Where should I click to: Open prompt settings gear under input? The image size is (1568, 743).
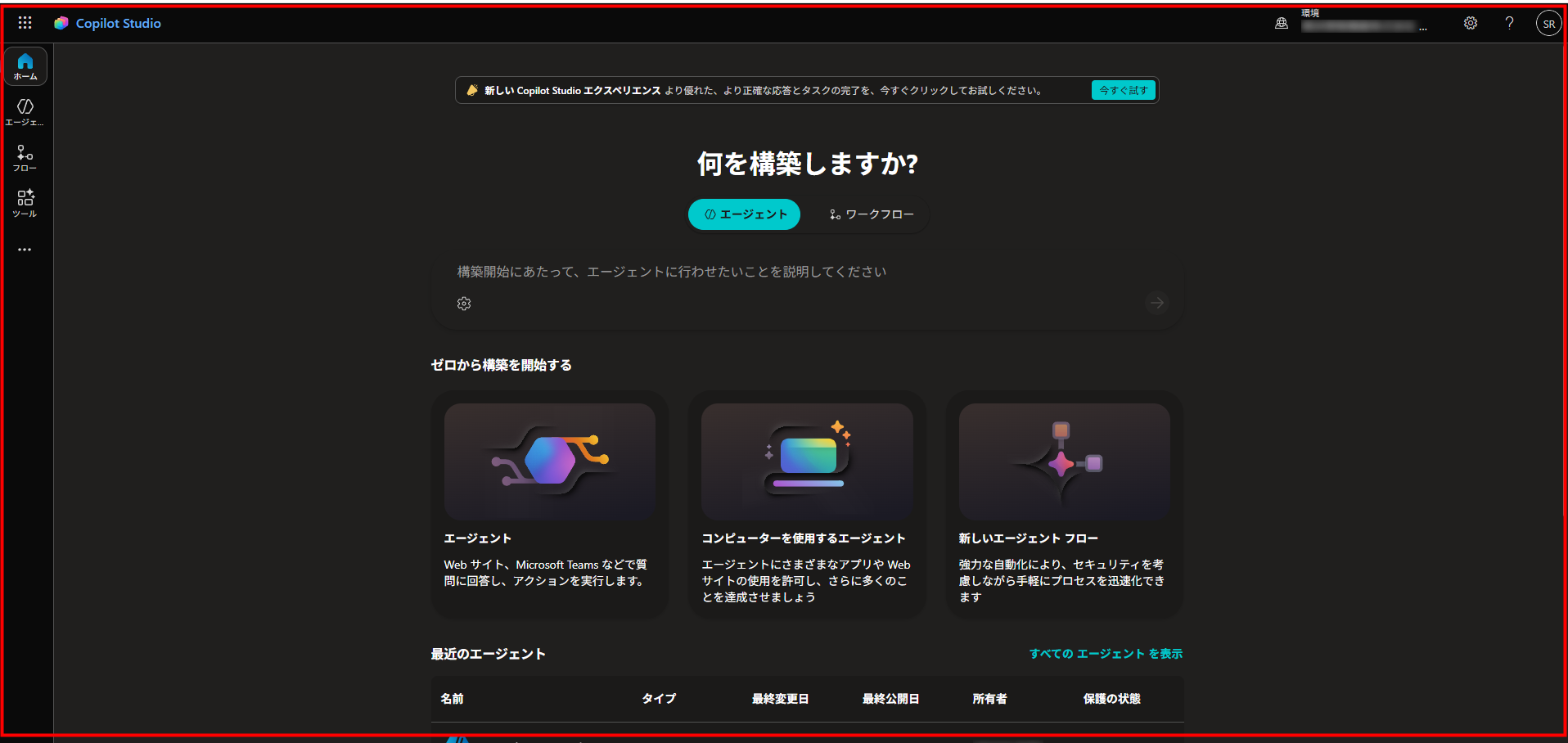coord(464,304)
